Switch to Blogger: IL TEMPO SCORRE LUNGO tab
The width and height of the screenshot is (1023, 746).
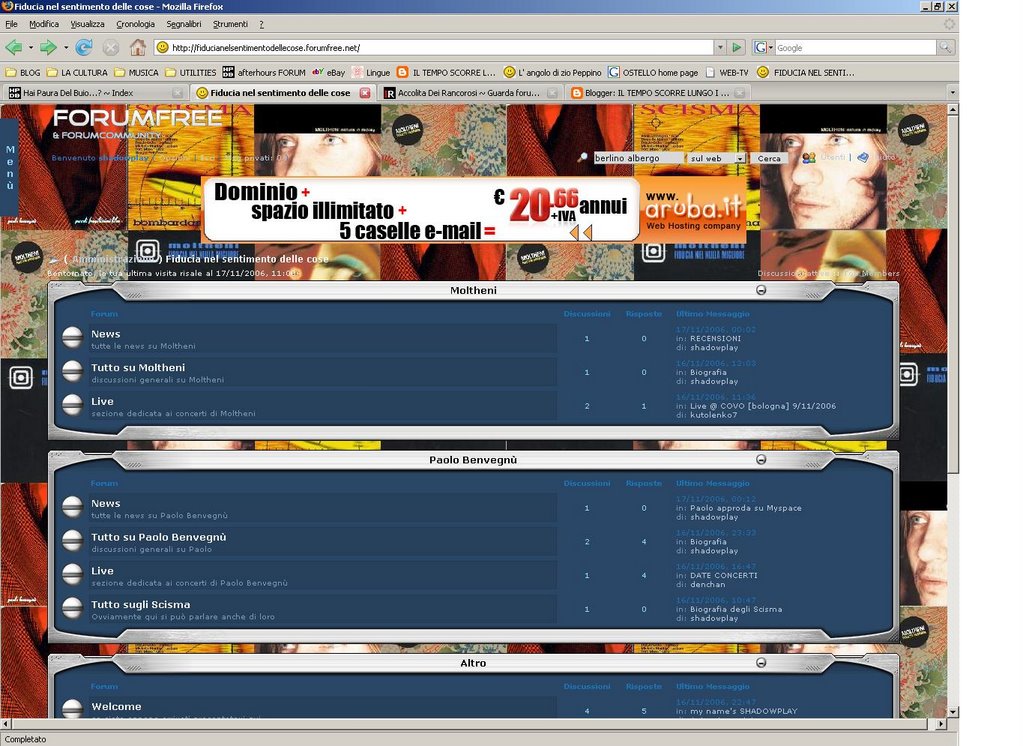pos(658,93)
